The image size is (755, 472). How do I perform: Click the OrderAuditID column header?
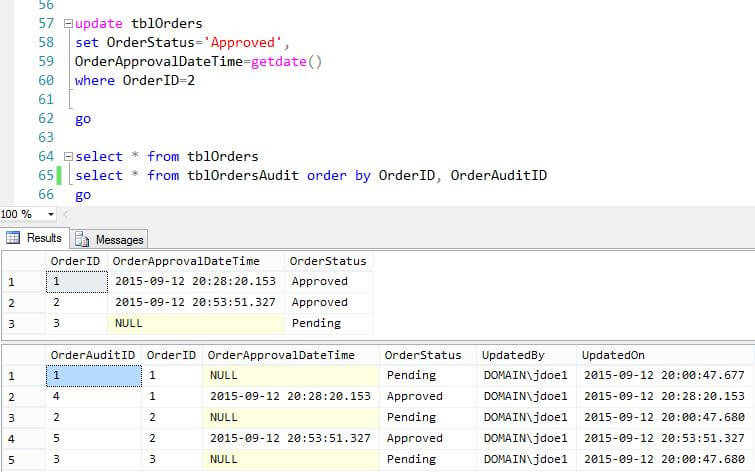(x=93, y=355)
